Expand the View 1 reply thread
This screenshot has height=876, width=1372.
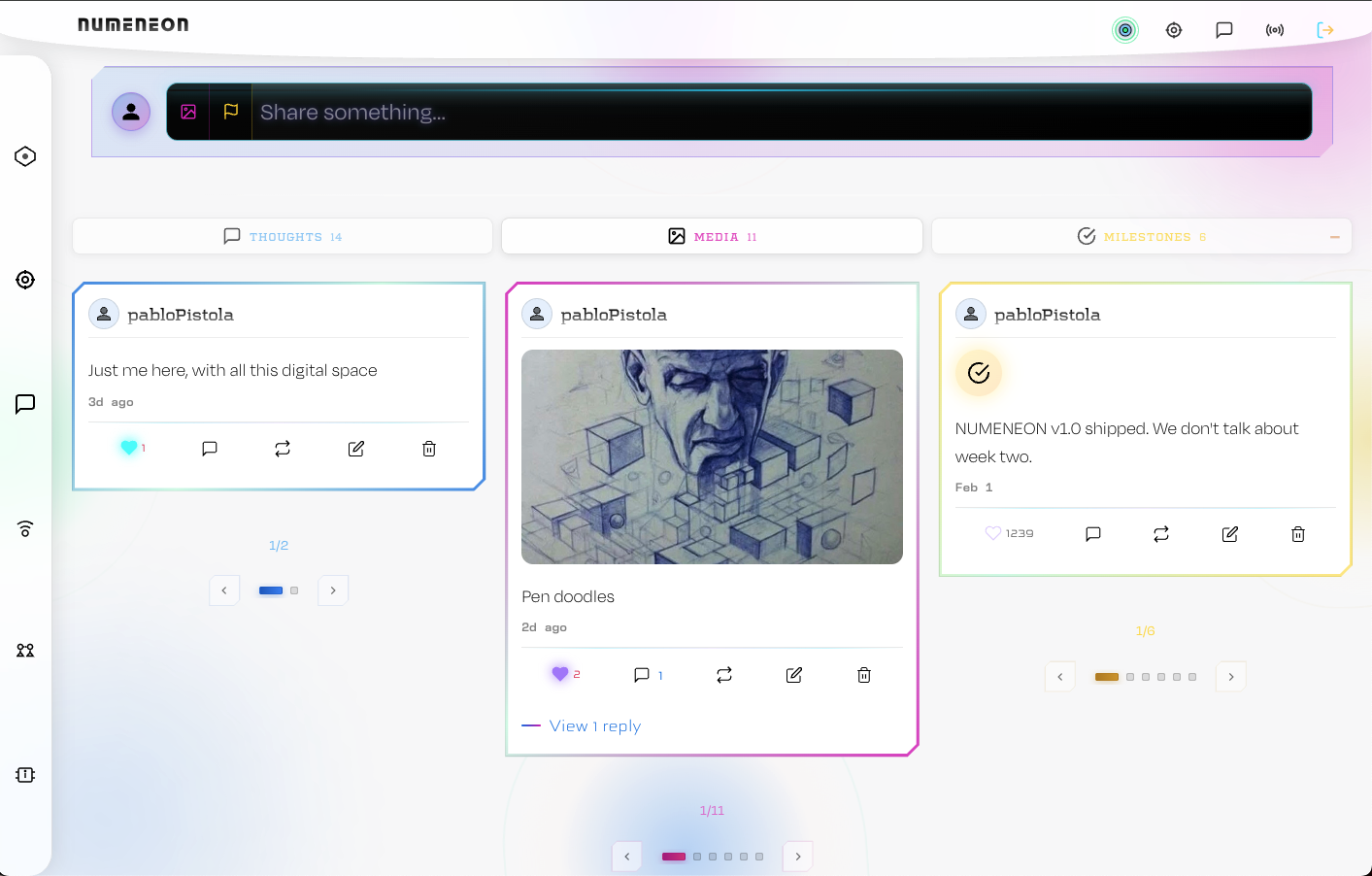click(594, 726)
